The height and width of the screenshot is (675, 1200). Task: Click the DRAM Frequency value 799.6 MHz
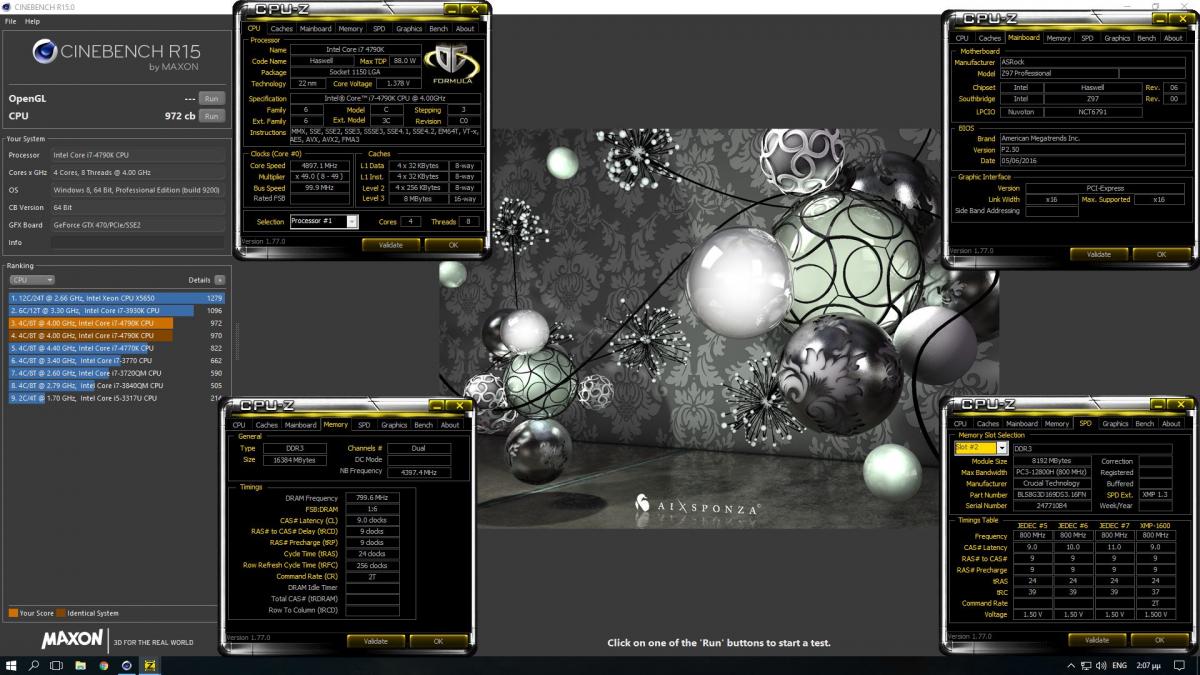(x=372, y=497)
